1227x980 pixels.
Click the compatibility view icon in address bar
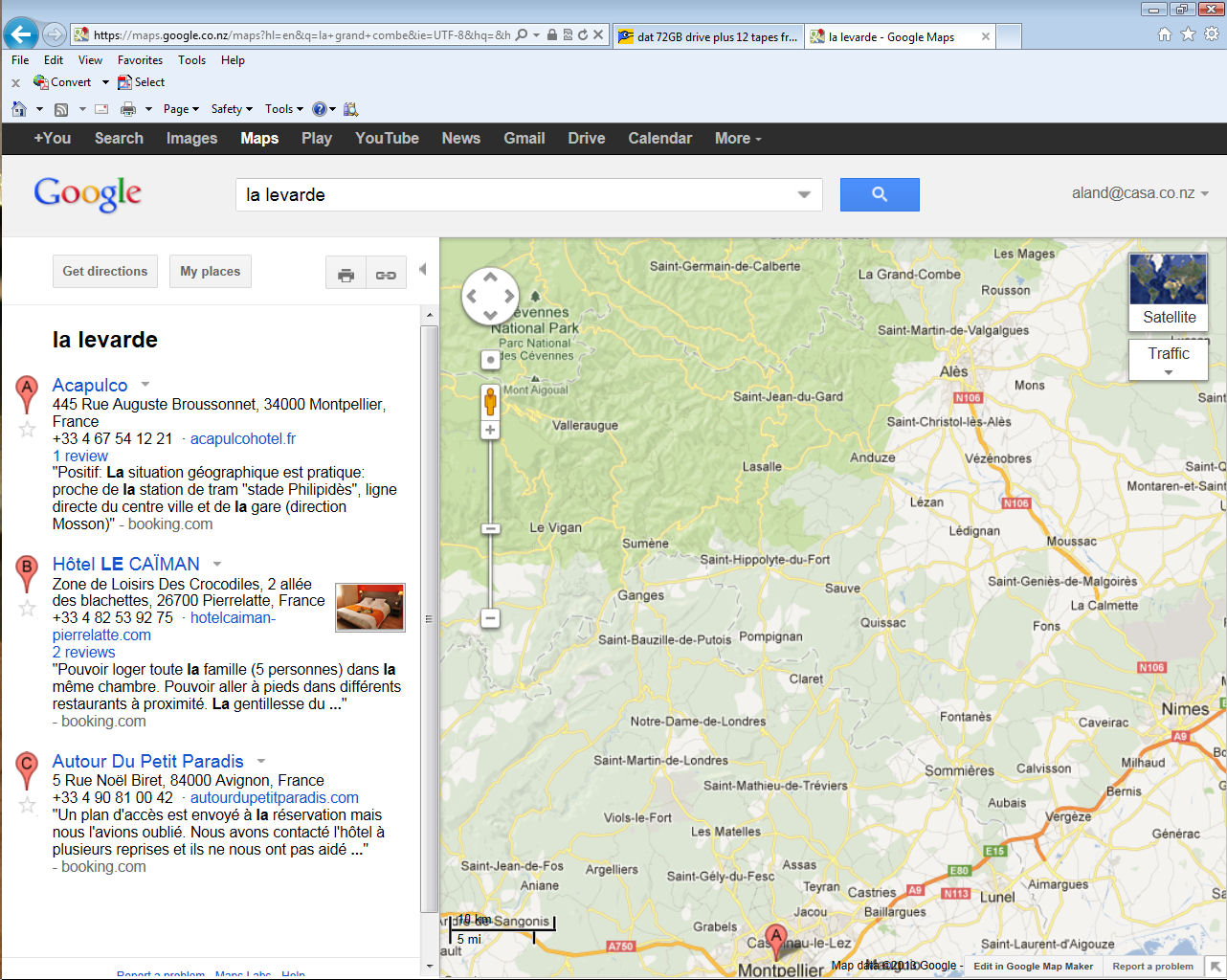pos(568,34)
